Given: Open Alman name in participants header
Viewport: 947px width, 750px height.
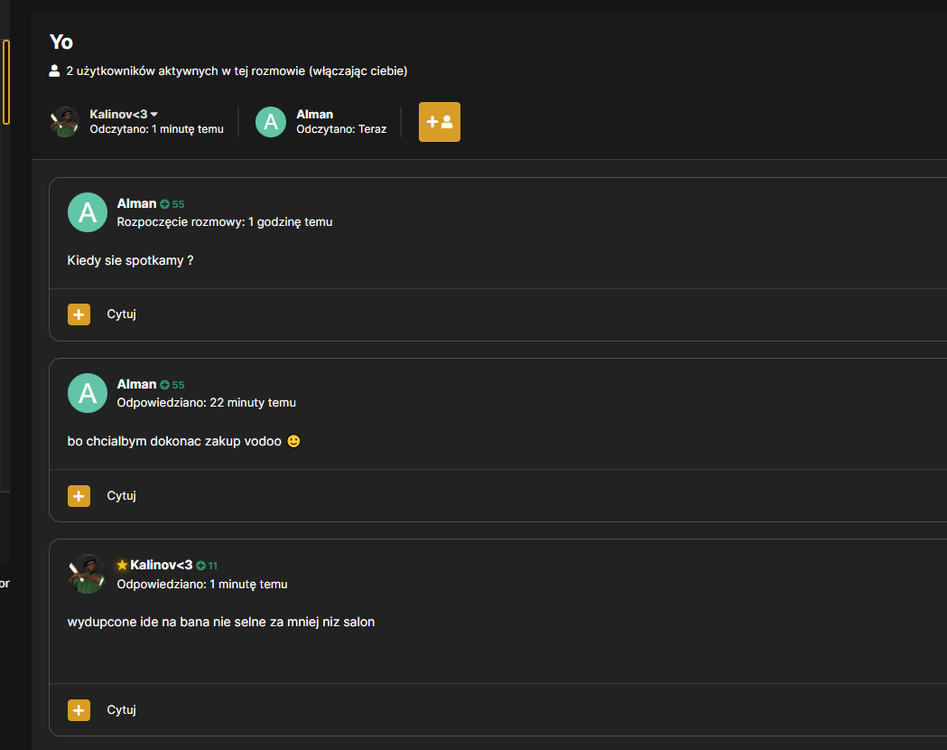Looking at the screenshot, I should [315, 114].
